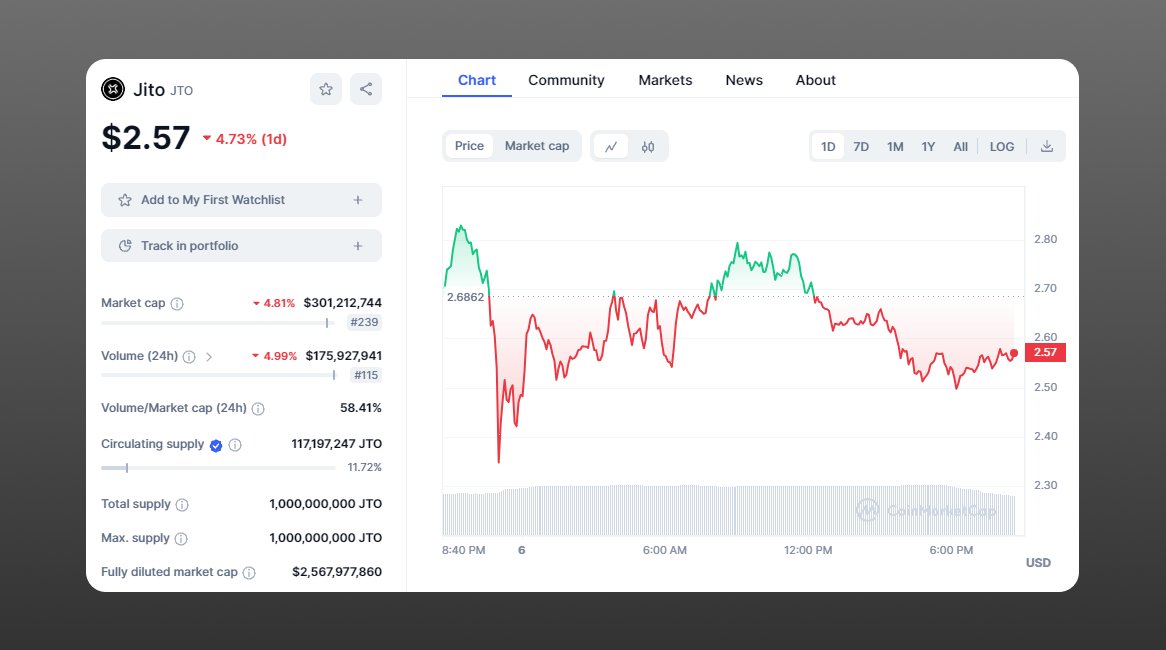Click Track in portfolio
The height and width of the screenshot is (650, 1166).
tap(240, 245)
